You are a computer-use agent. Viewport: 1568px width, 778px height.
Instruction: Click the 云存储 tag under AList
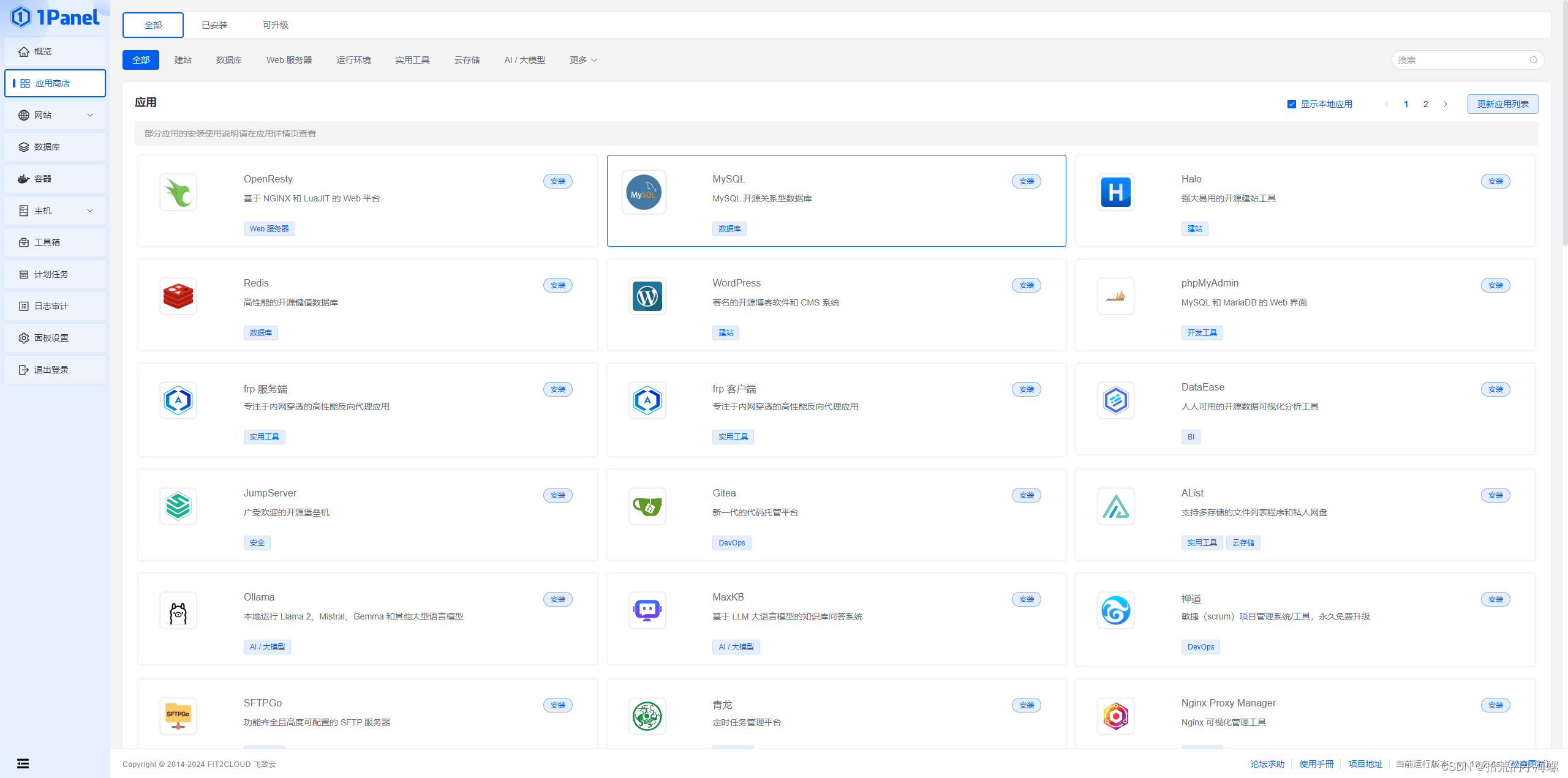point(1243,543)
